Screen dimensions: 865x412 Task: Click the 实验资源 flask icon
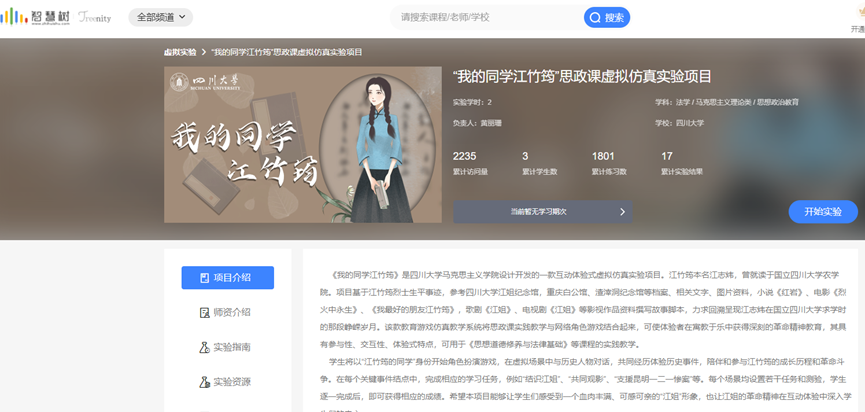pyautogui.click(x=204, y=382)
